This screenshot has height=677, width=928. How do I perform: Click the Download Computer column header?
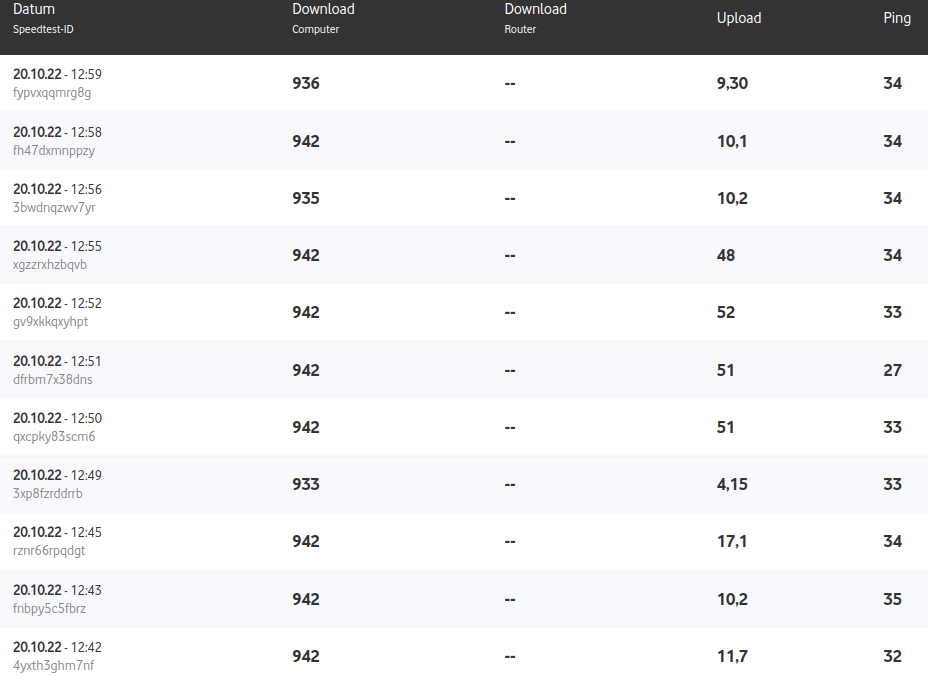[x=323, y=10]
